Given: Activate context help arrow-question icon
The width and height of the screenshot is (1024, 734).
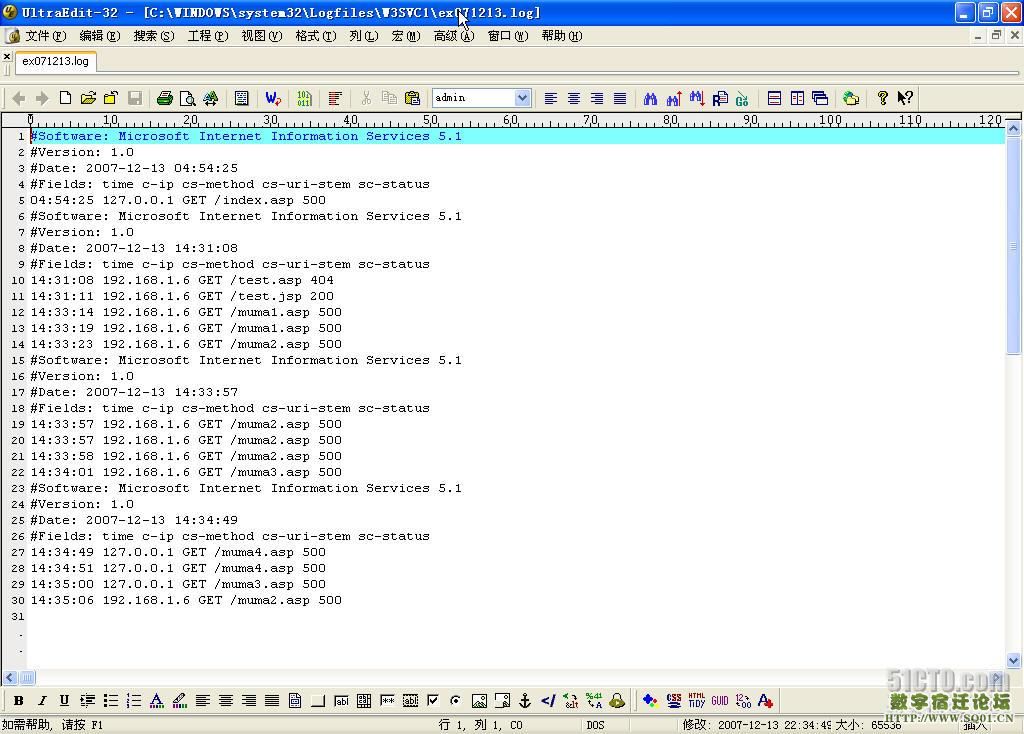Looking at the screenshot, I should [905, 98].
